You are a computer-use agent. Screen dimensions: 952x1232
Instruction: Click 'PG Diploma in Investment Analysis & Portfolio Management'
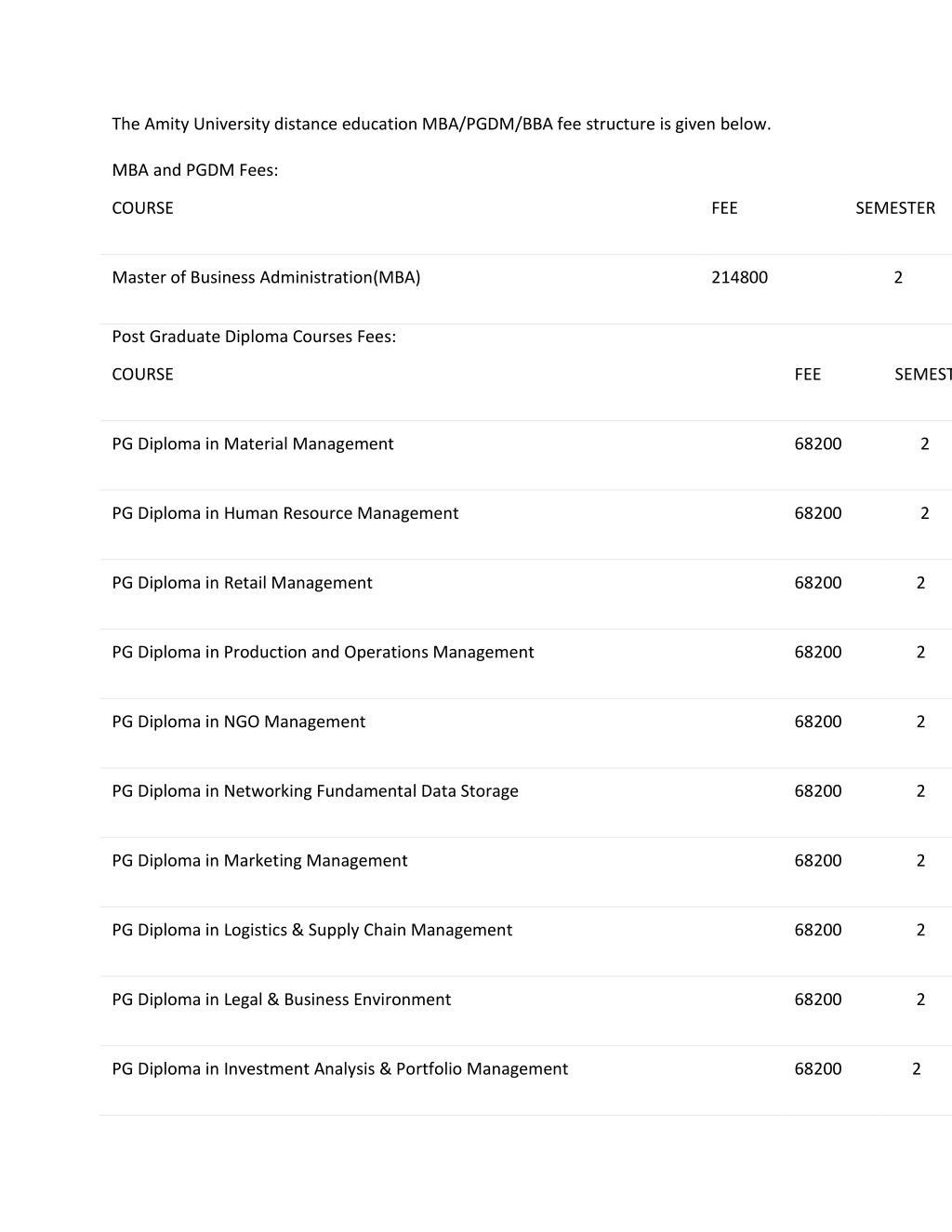click(x=339, y=1069)
